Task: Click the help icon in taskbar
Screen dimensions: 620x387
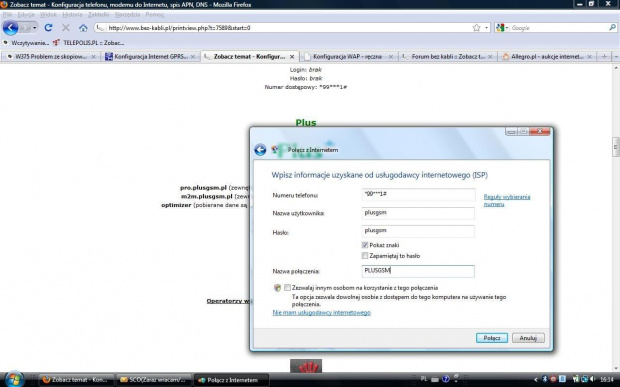Action: [446, 379]
